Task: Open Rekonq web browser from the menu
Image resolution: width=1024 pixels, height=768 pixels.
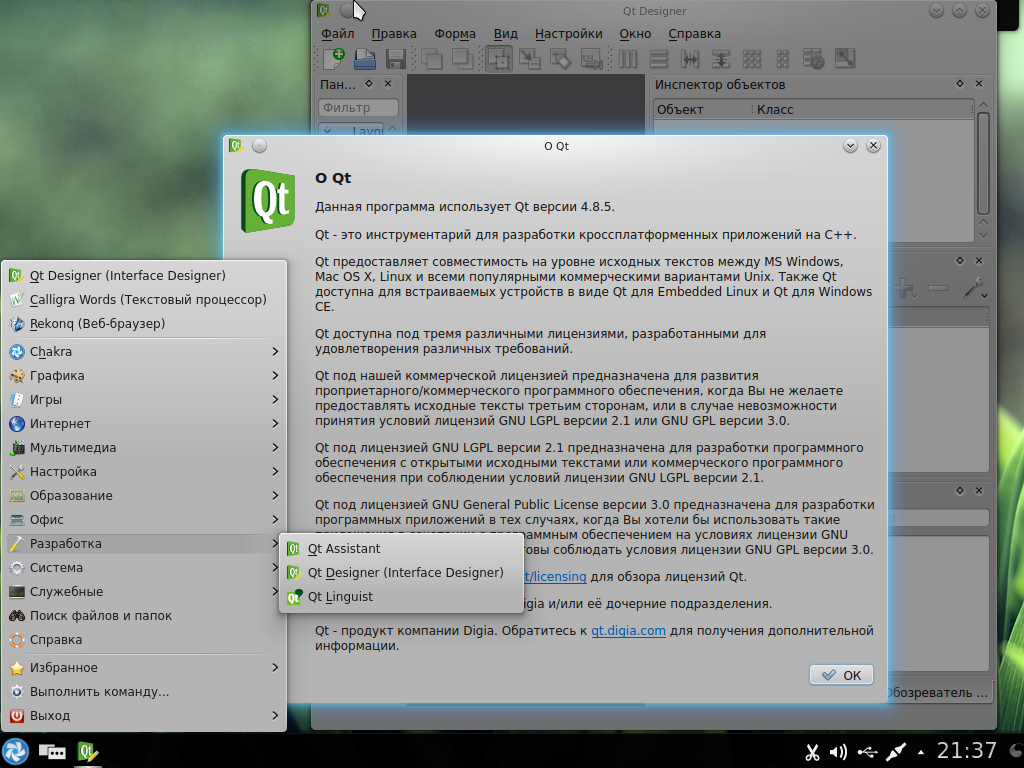Action: 144,324
